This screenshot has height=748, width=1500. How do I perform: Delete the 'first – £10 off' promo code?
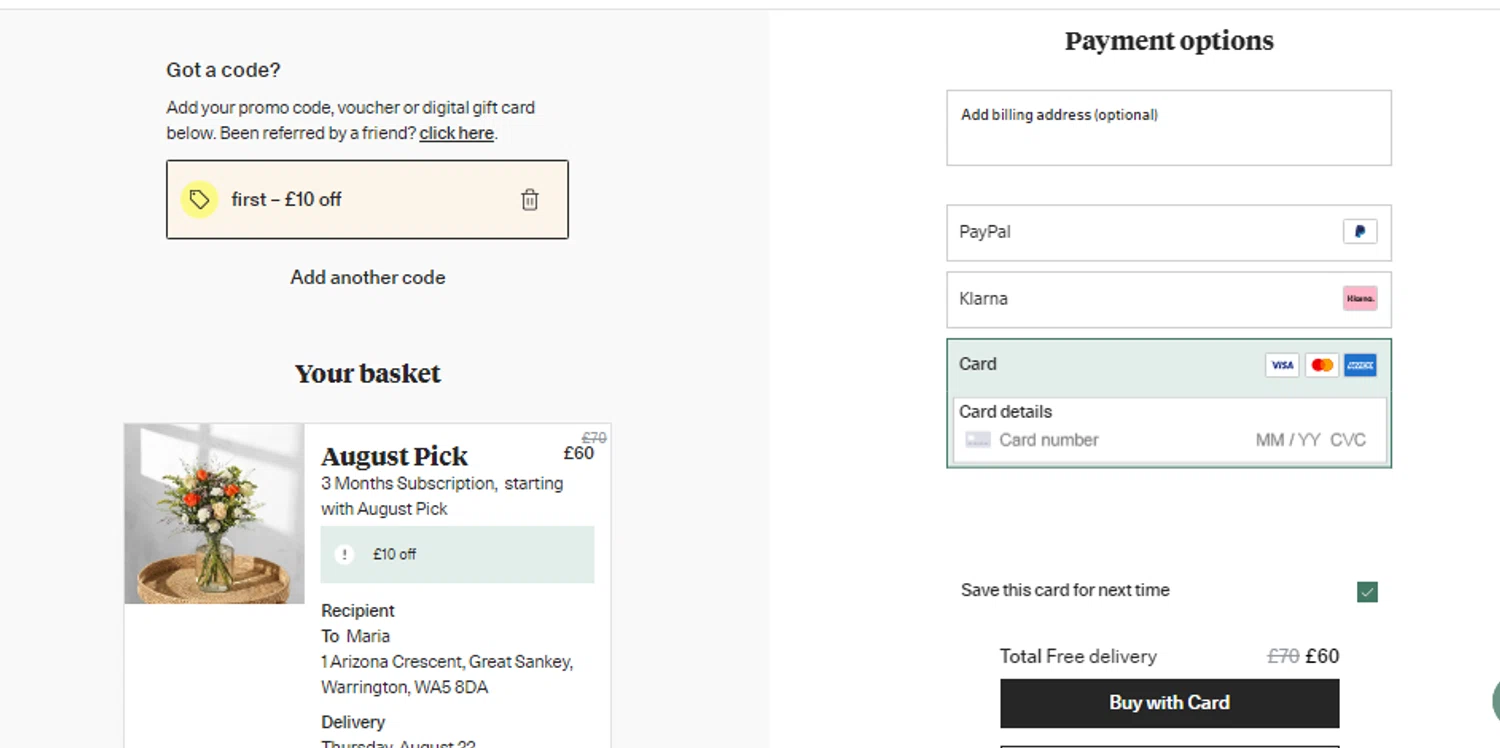530,200
